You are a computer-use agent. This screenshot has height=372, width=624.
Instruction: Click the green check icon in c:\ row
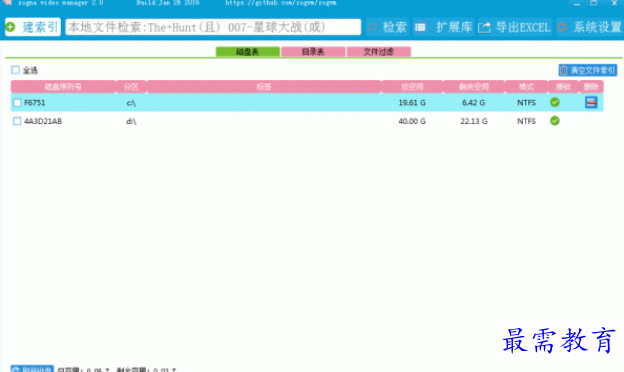click(555, 102)
